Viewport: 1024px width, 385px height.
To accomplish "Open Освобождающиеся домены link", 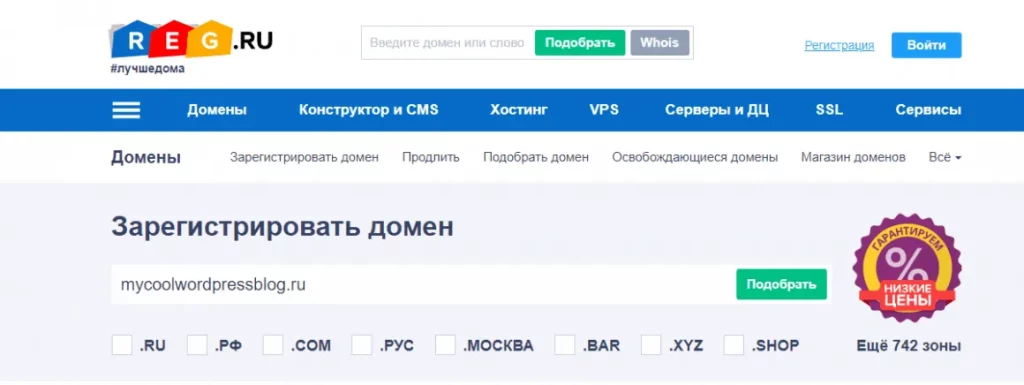I will click(695, 157).
